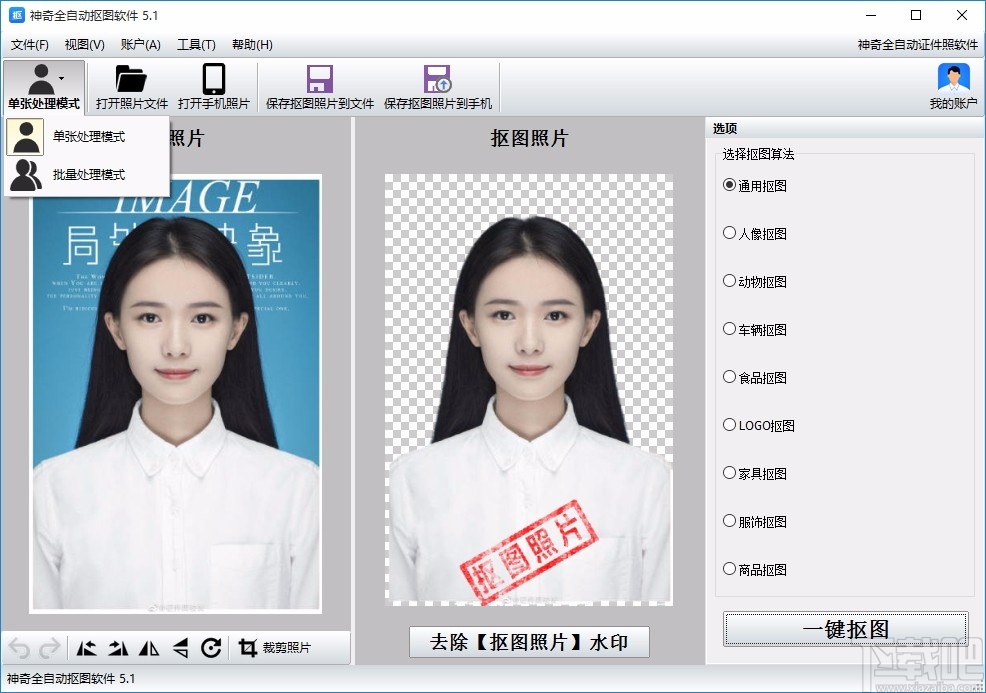Save cutout via 保存抠图照片到文件 icon
Image resolution: width=986 pixels, height=693 pixels.
tap(319, 79)
